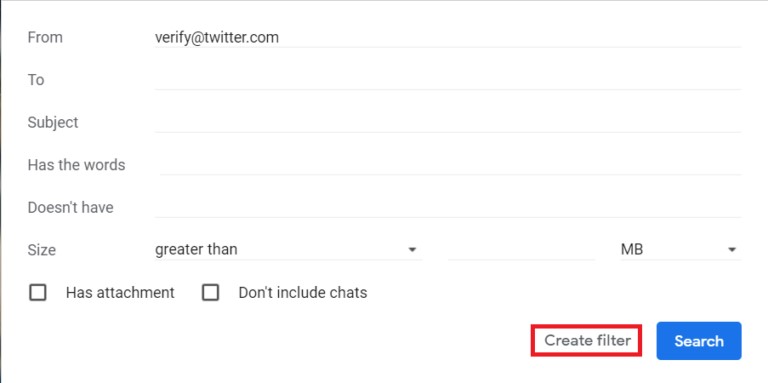Click the 'Has attachment' label text

point(120,293)
